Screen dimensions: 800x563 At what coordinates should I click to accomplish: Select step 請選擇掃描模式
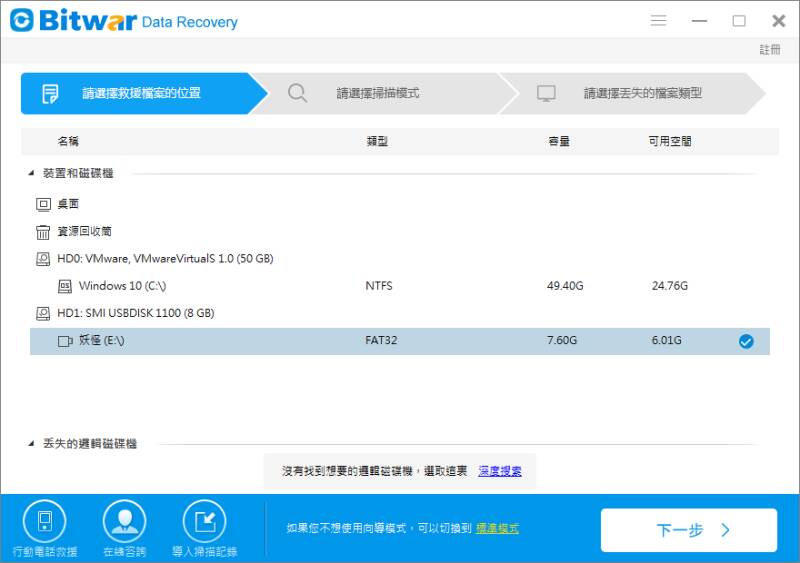(383, 93)
